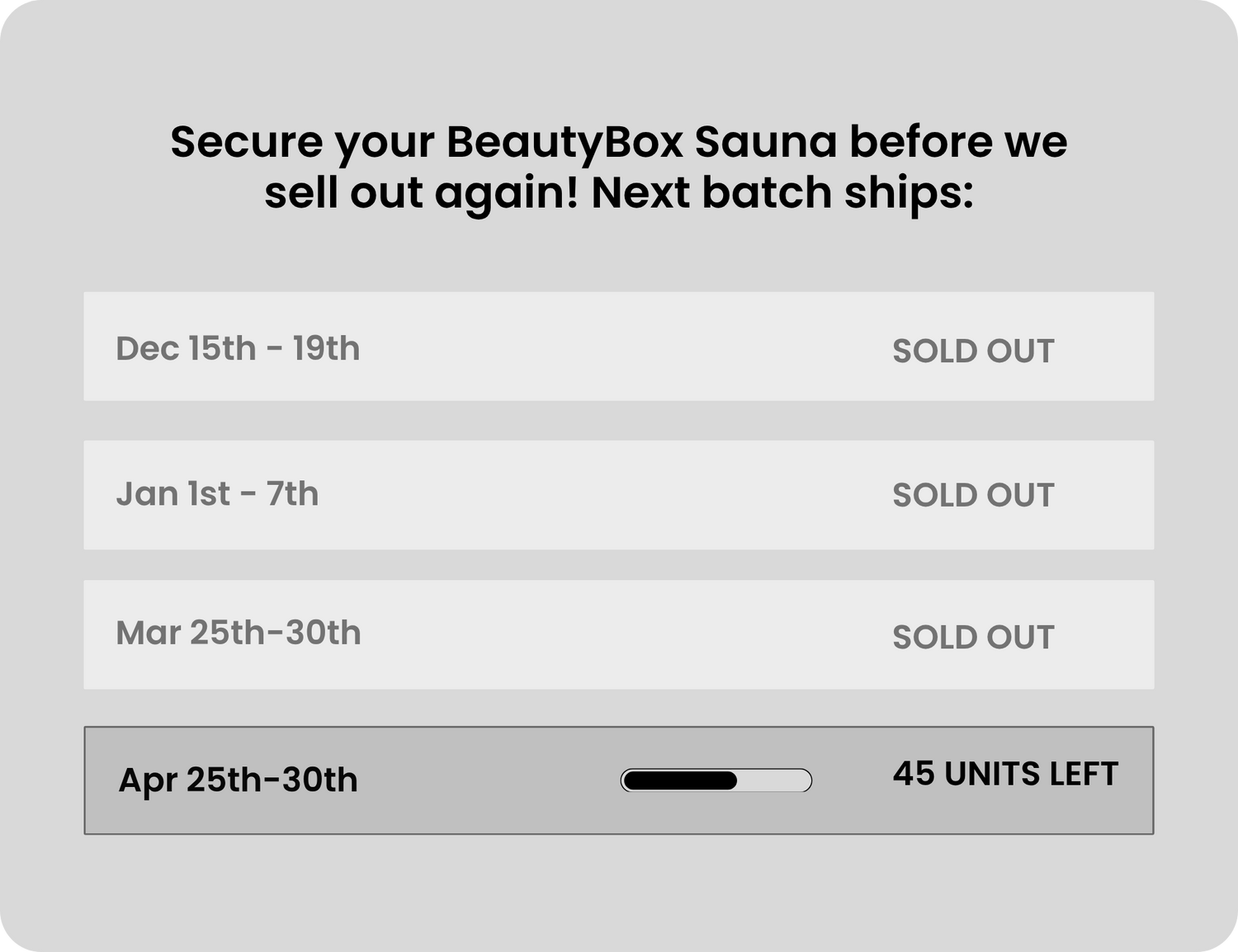This screenshot has width=1238, height=952.
Task: Click SOLD OUT next to Jan 1st - 7th
Action: pyautogui.click(x=973, y=496)
